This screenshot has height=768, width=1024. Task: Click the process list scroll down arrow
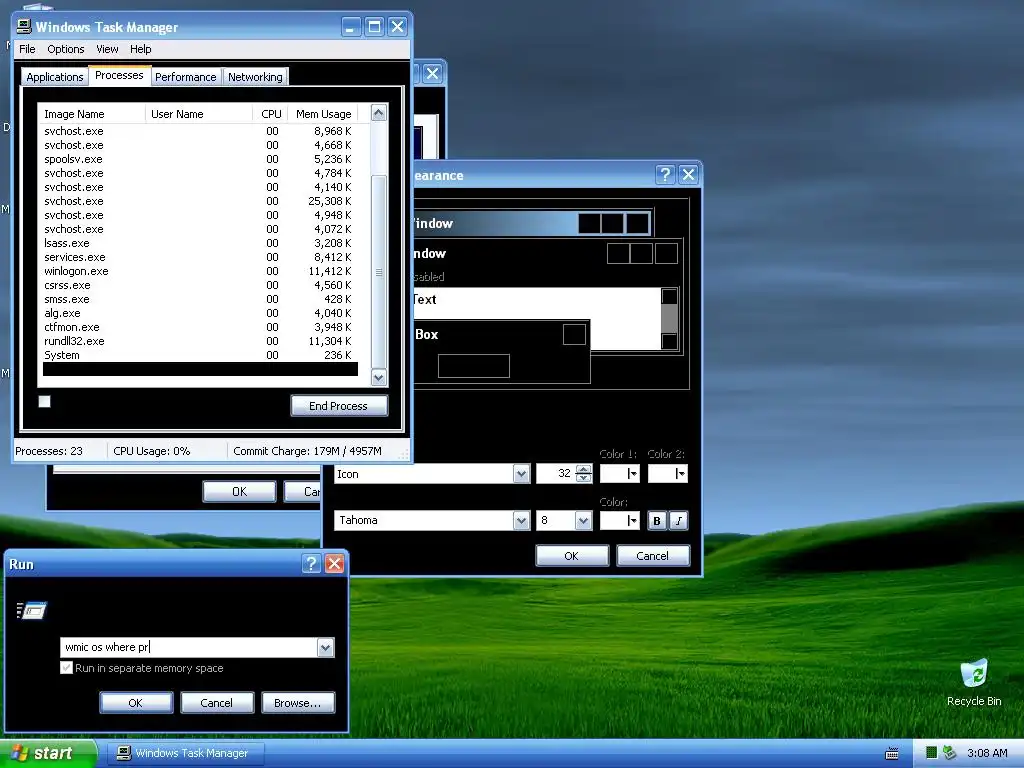[379, 377]
